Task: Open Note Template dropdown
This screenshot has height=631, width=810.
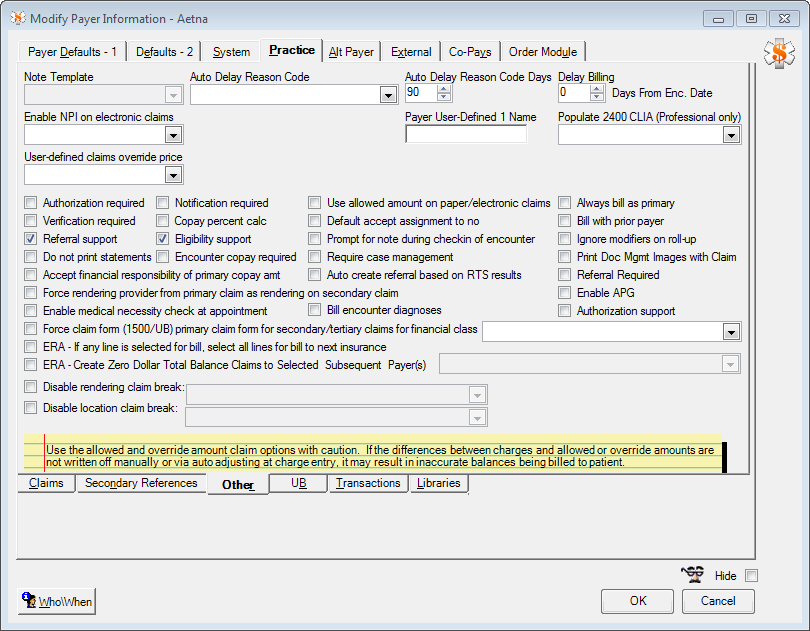Action: click(174, 95)
